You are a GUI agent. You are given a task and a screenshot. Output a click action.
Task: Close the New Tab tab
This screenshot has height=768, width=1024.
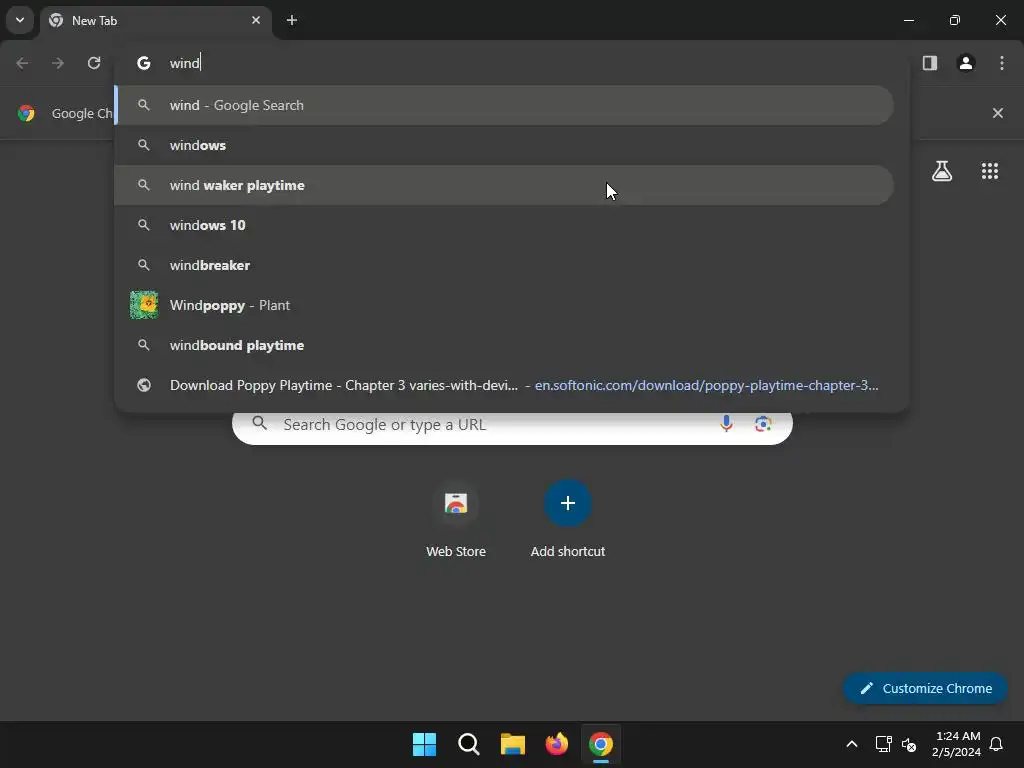(256, 20)
